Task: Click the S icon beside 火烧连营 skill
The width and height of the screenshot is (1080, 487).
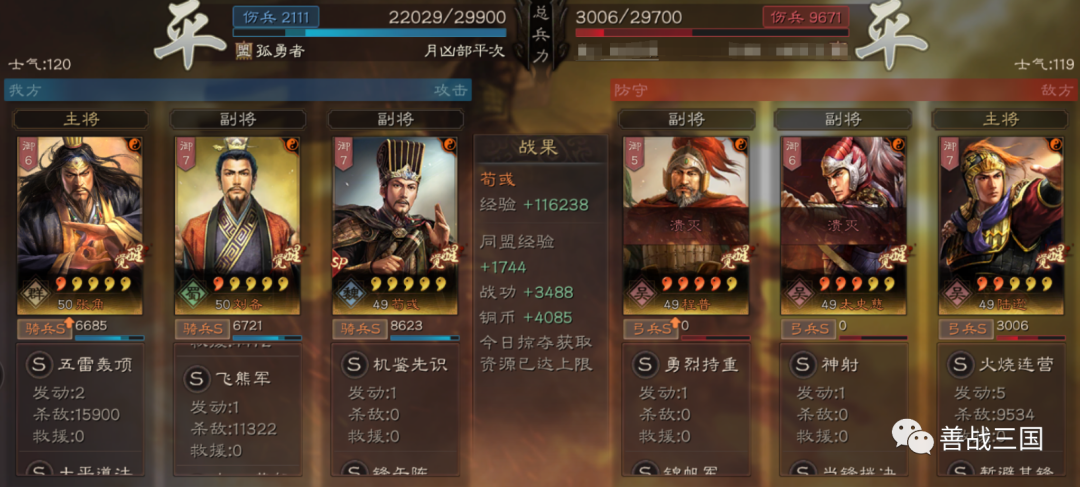Action: [961, 365]
